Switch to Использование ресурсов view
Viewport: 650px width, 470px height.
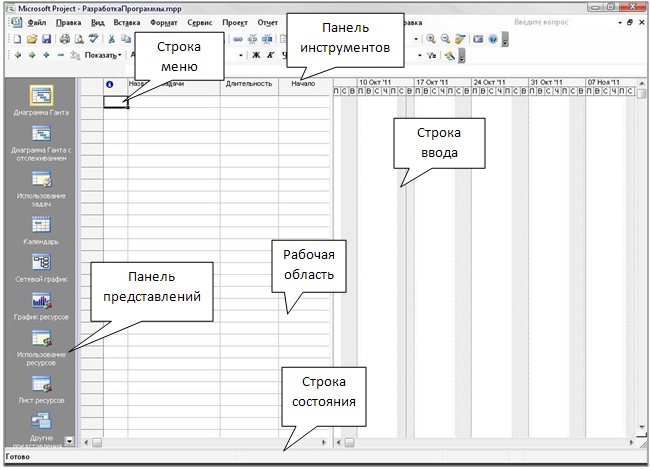[x=41, y=348]
